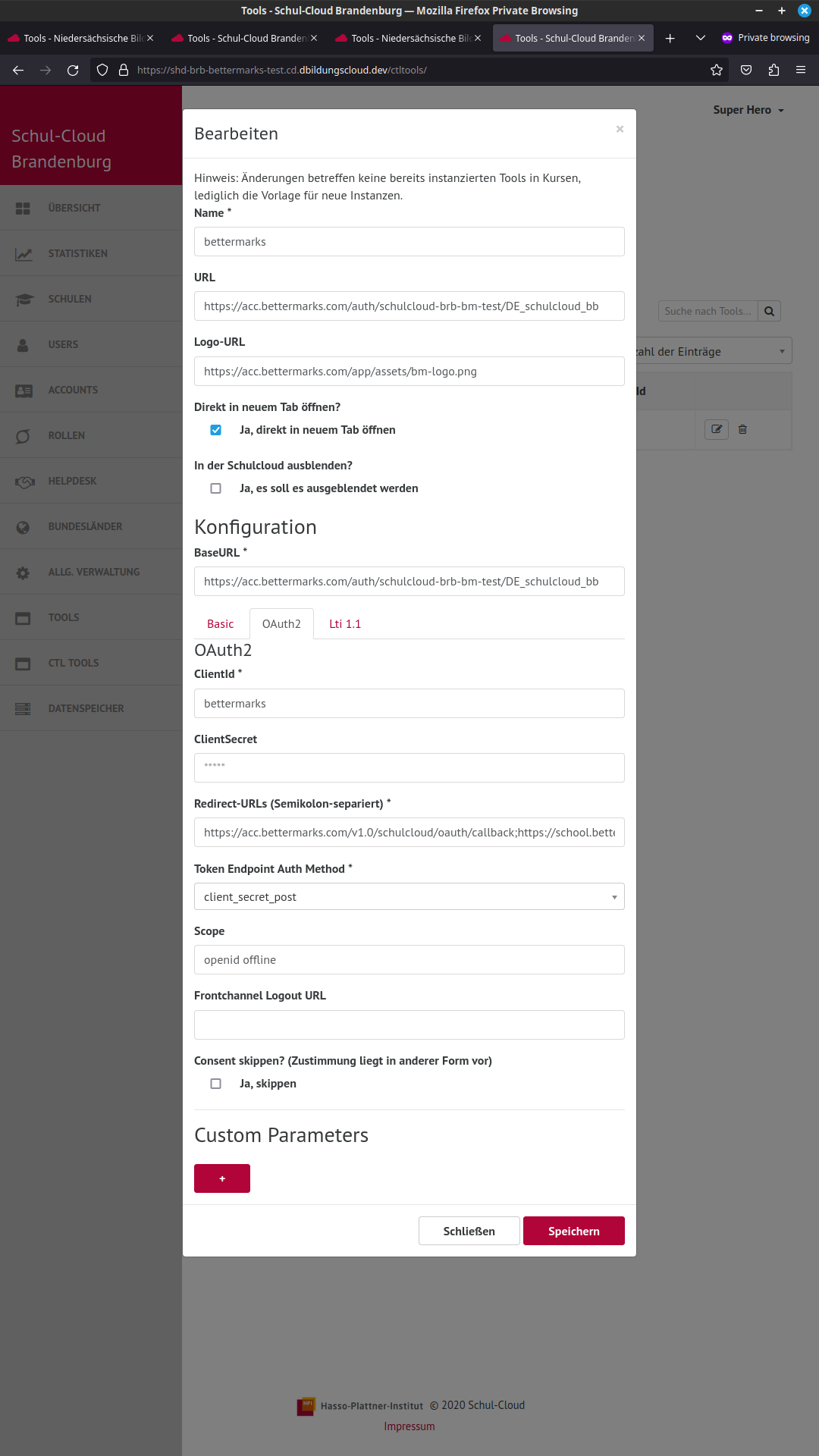
Task: Check the 'Ja, skippen' consent box
Action: (x=216, y=1083)
